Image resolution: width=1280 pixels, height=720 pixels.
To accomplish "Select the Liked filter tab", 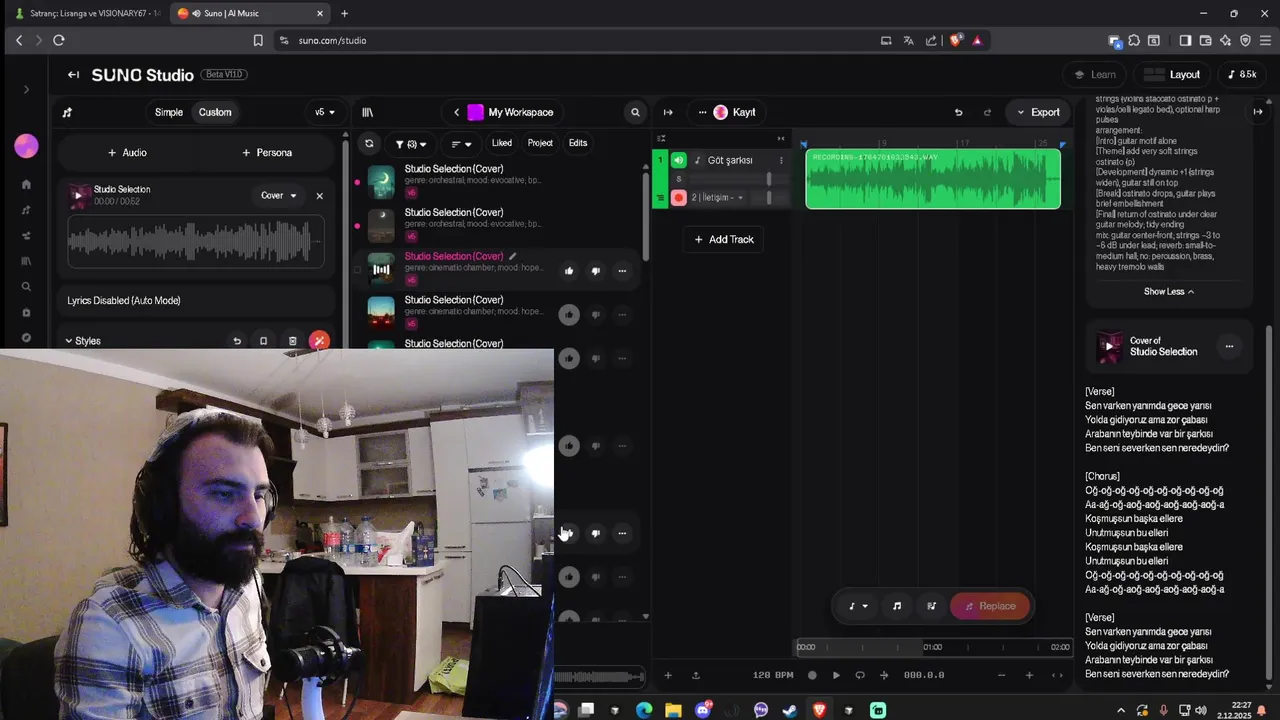I will coord(502,143).
